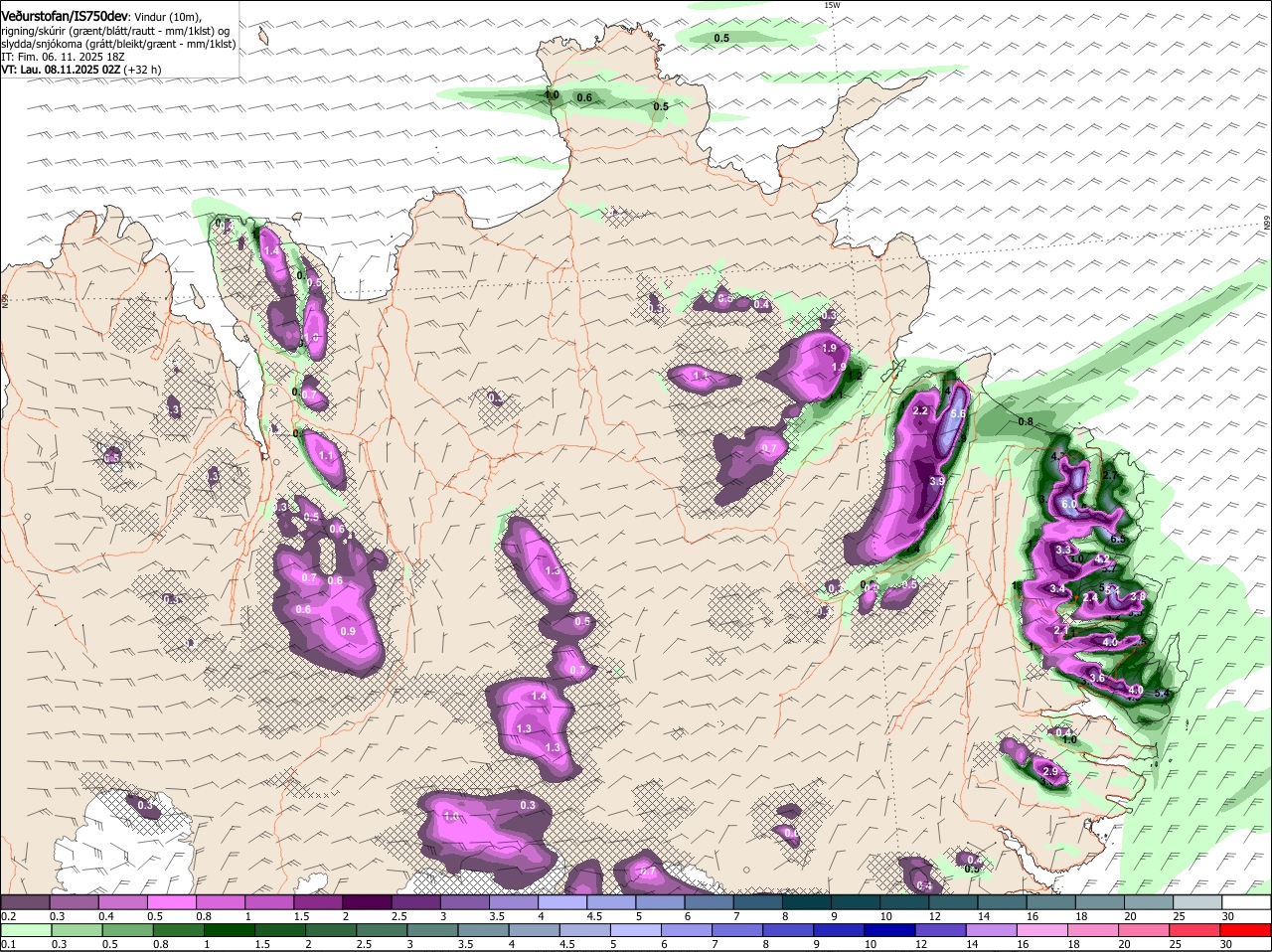The height and width of the screenshot is (952, 1272).
Task: Click the N99 label on right edge
Action: click(1267, 225)
